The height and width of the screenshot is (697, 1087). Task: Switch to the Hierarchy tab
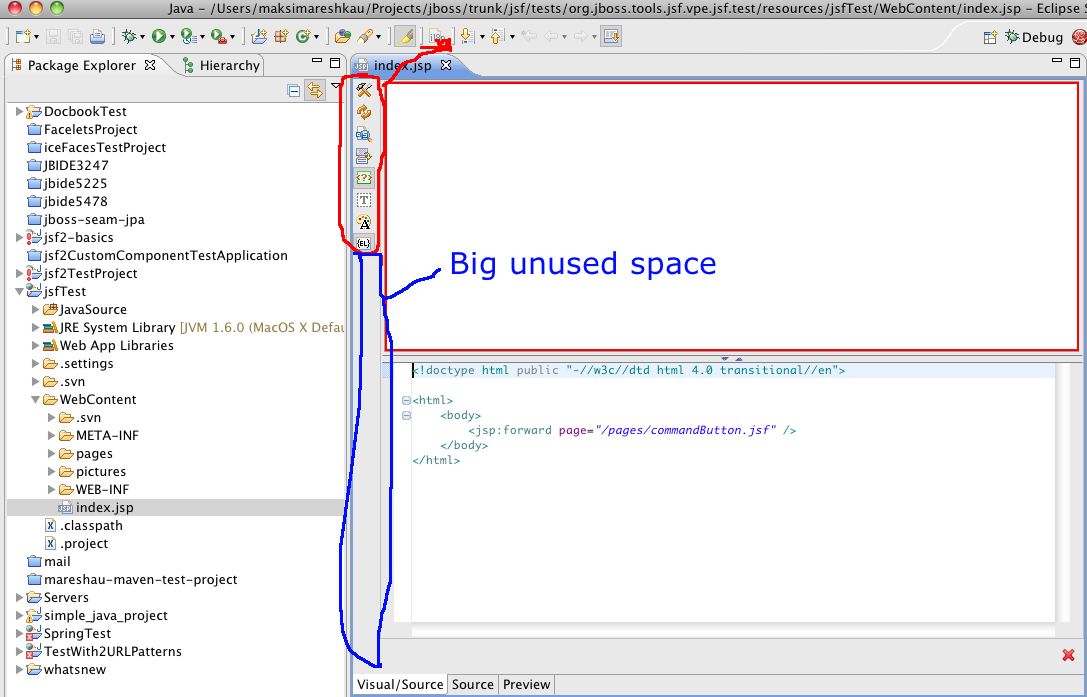pos(220,65)
